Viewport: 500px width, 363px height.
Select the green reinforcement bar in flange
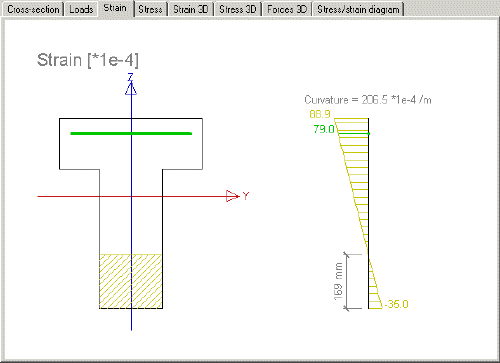(131, 133)
